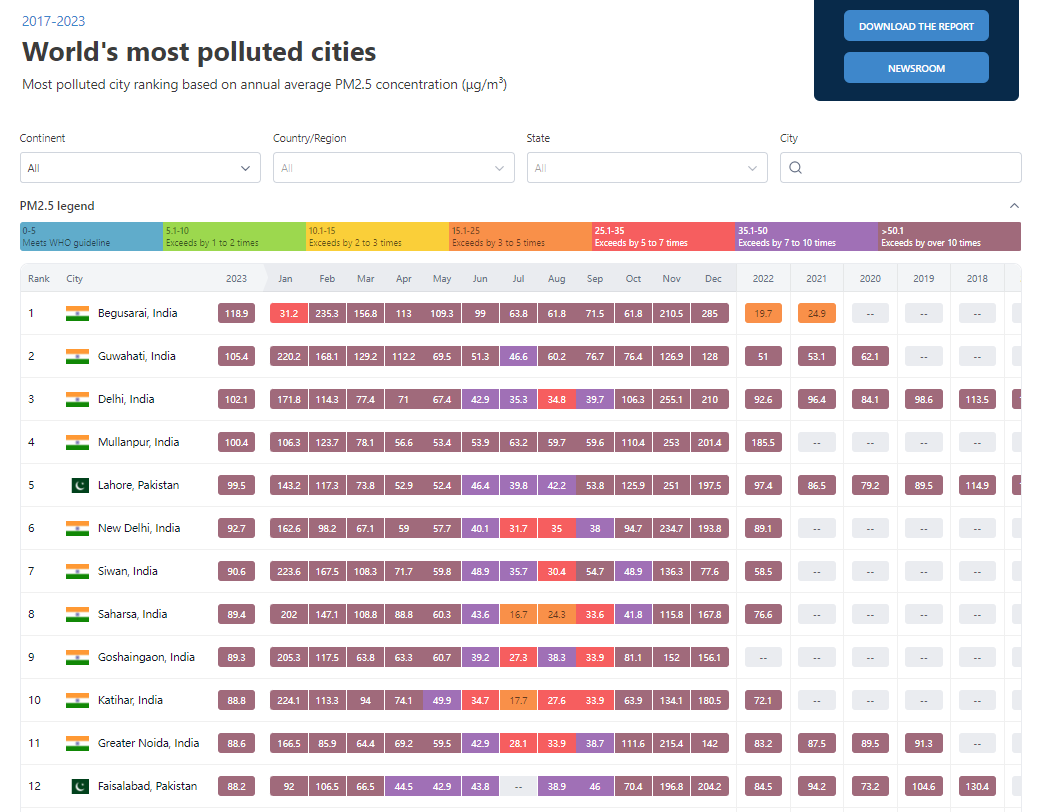Screen dimensions: 1038x812
Task: Click the 2018 column header
Action: click(977, 279)
